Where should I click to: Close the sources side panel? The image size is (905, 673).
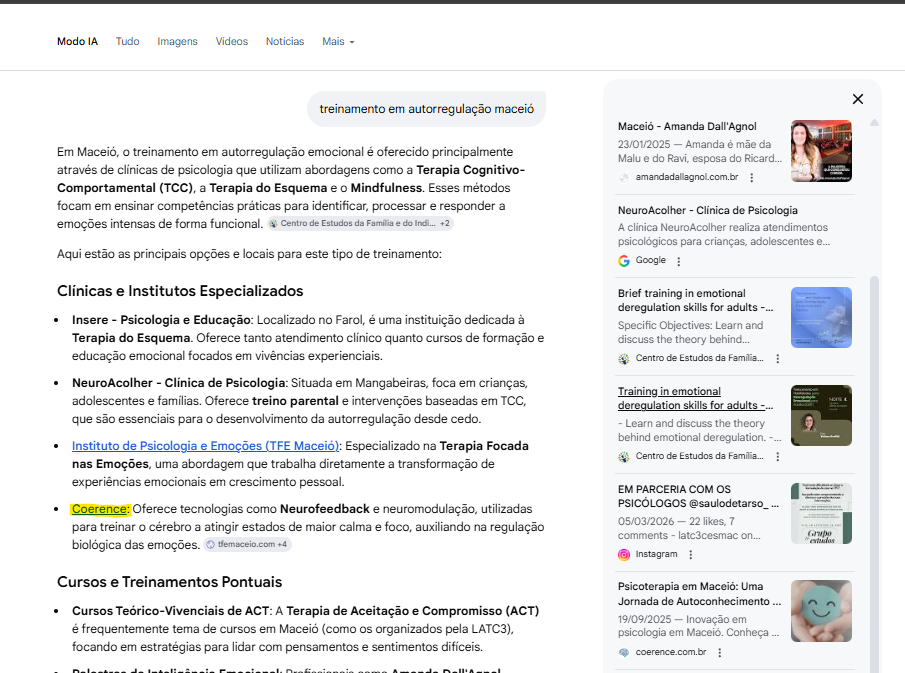(858, 99)
